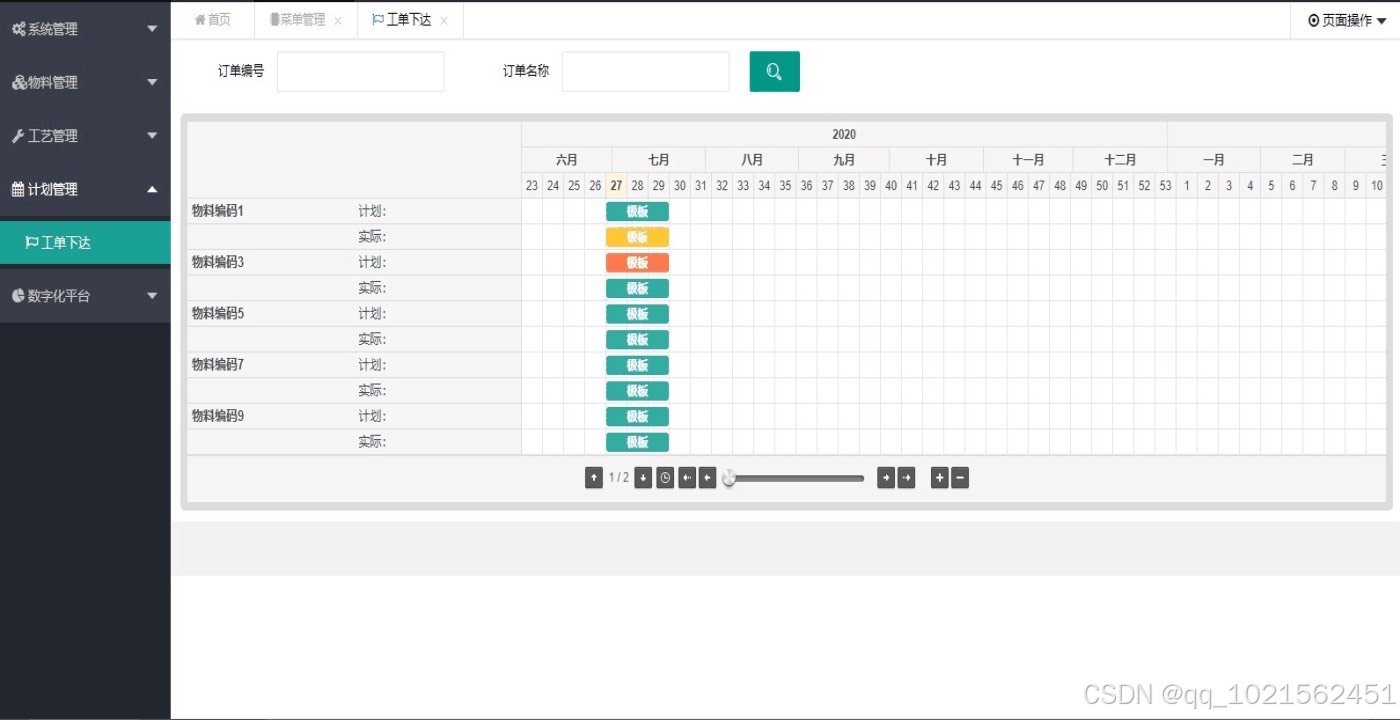Click the 物料编码1 planned green bar
This screenshot has height=720, width=1400.
click(x=637, y=211)
